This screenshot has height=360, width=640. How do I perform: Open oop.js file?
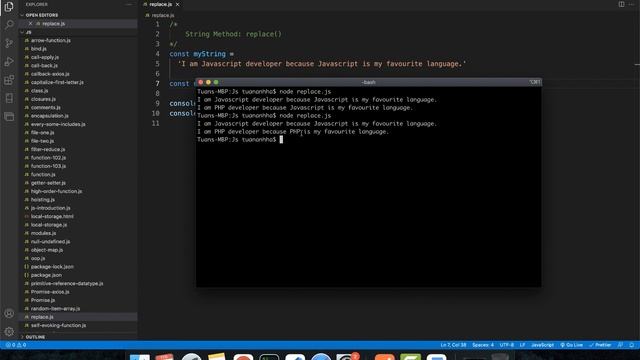tap(38, 258)
